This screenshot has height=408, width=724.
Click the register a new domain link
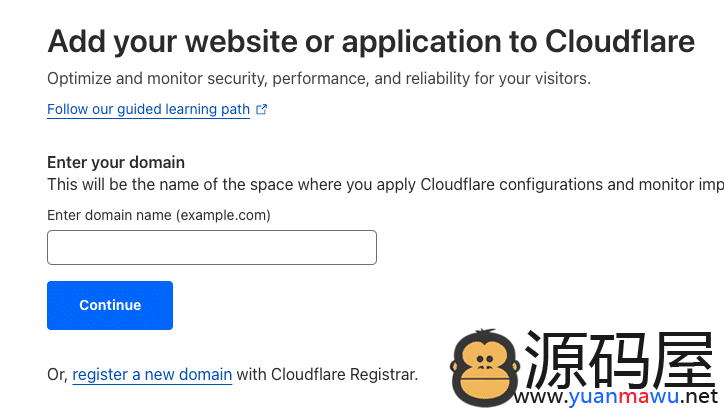pos(152,374)
